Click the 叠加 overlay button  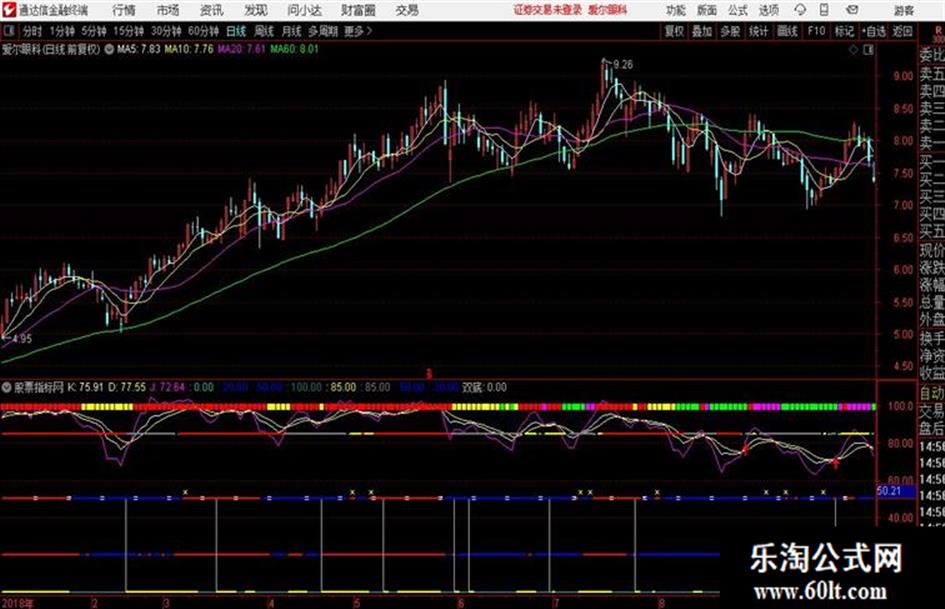[x=702, y=31]
